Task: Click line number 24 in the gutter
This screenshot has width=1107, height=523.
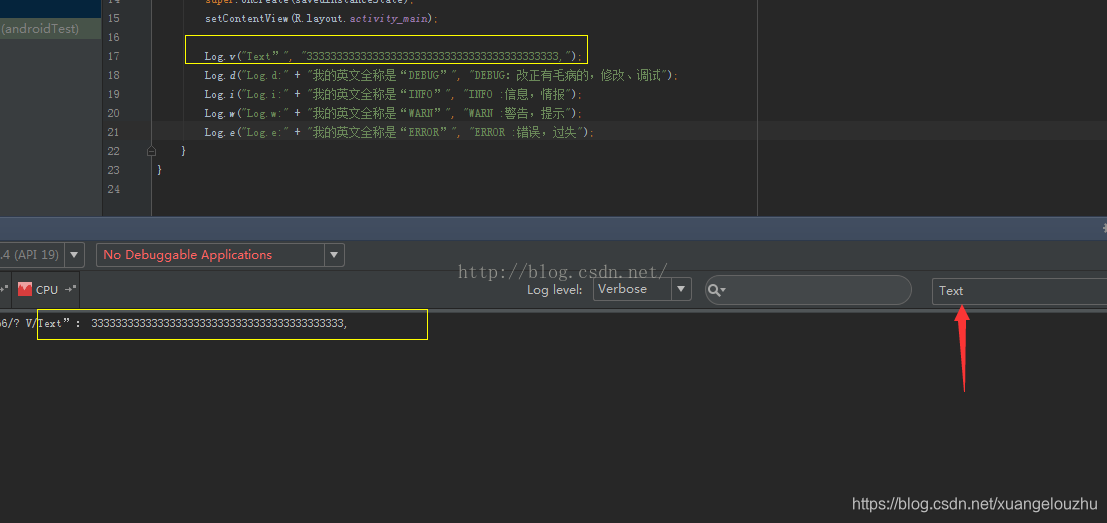Action: click(114, 189)
